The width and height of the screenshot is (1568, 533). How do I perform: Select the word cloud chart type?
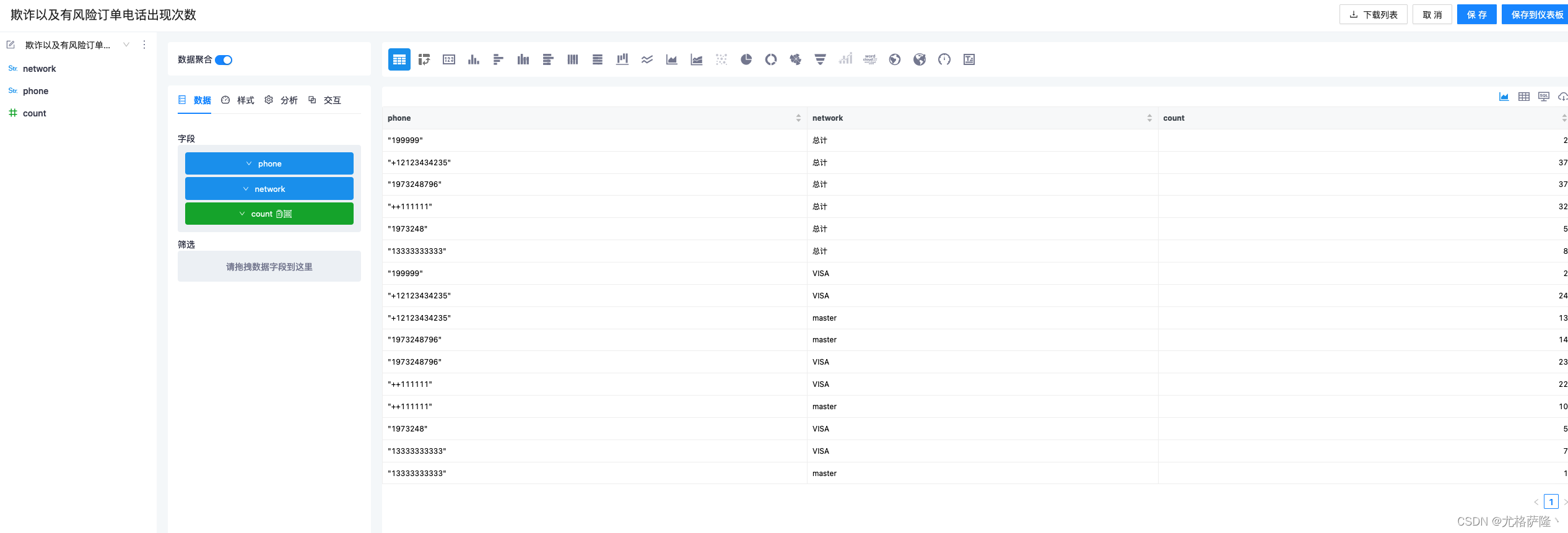(x=870, y=59)
